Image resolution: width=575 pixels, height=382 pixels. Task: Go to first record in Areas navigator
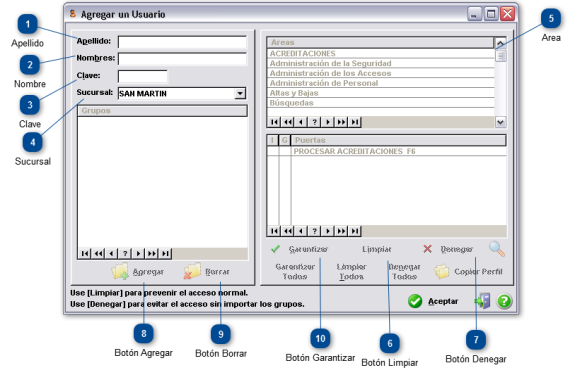(274, 122)
